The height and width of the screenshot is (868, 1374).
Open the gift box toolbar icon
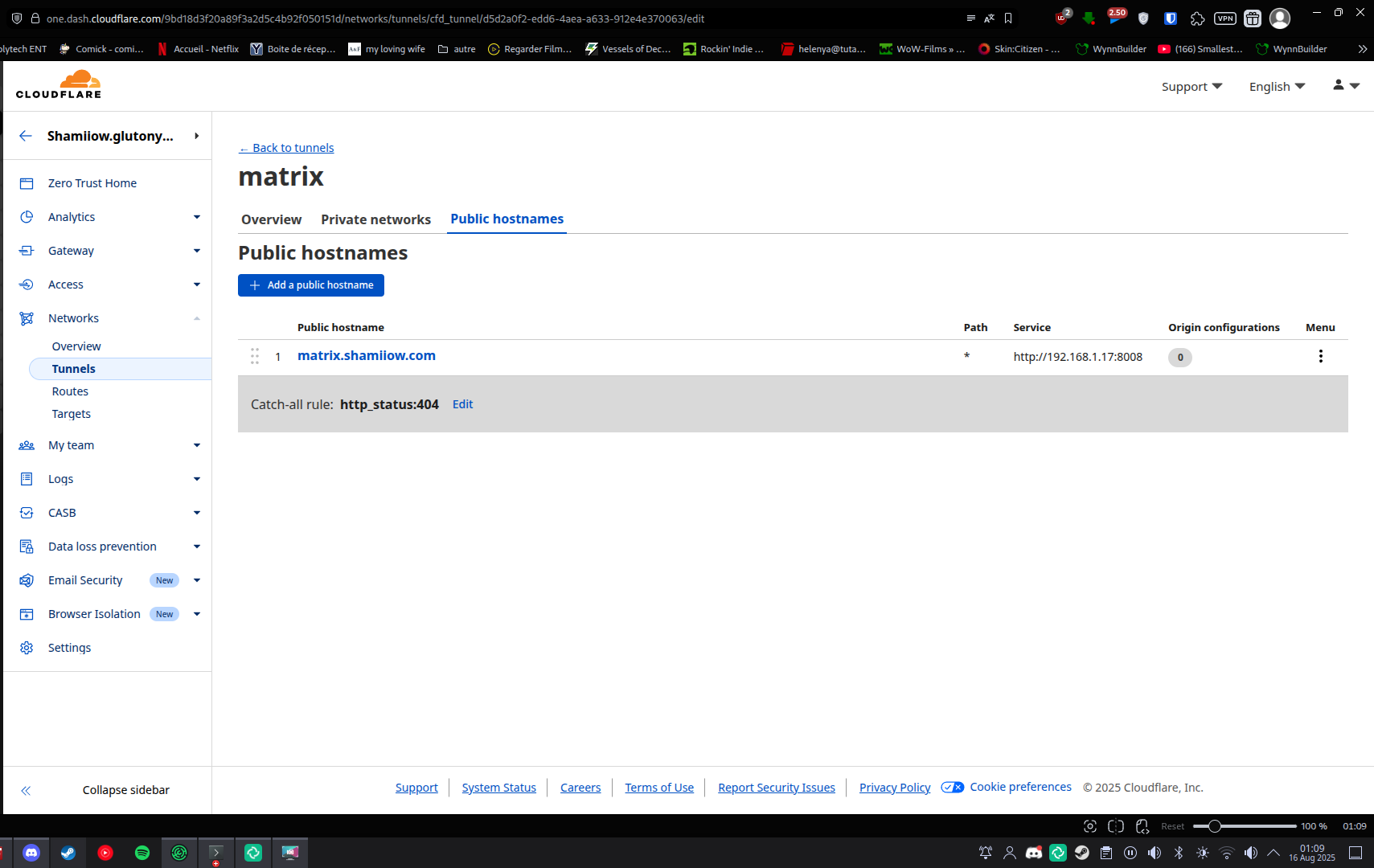coord(1253,18)
